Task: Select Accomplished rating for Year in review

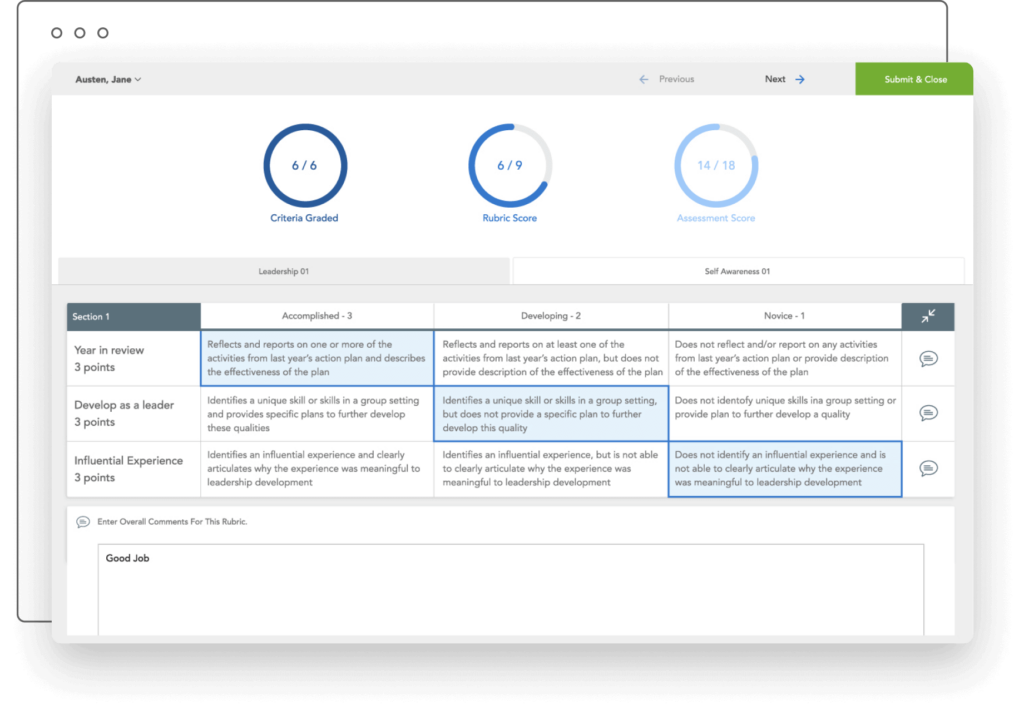Action: (317, 358)
